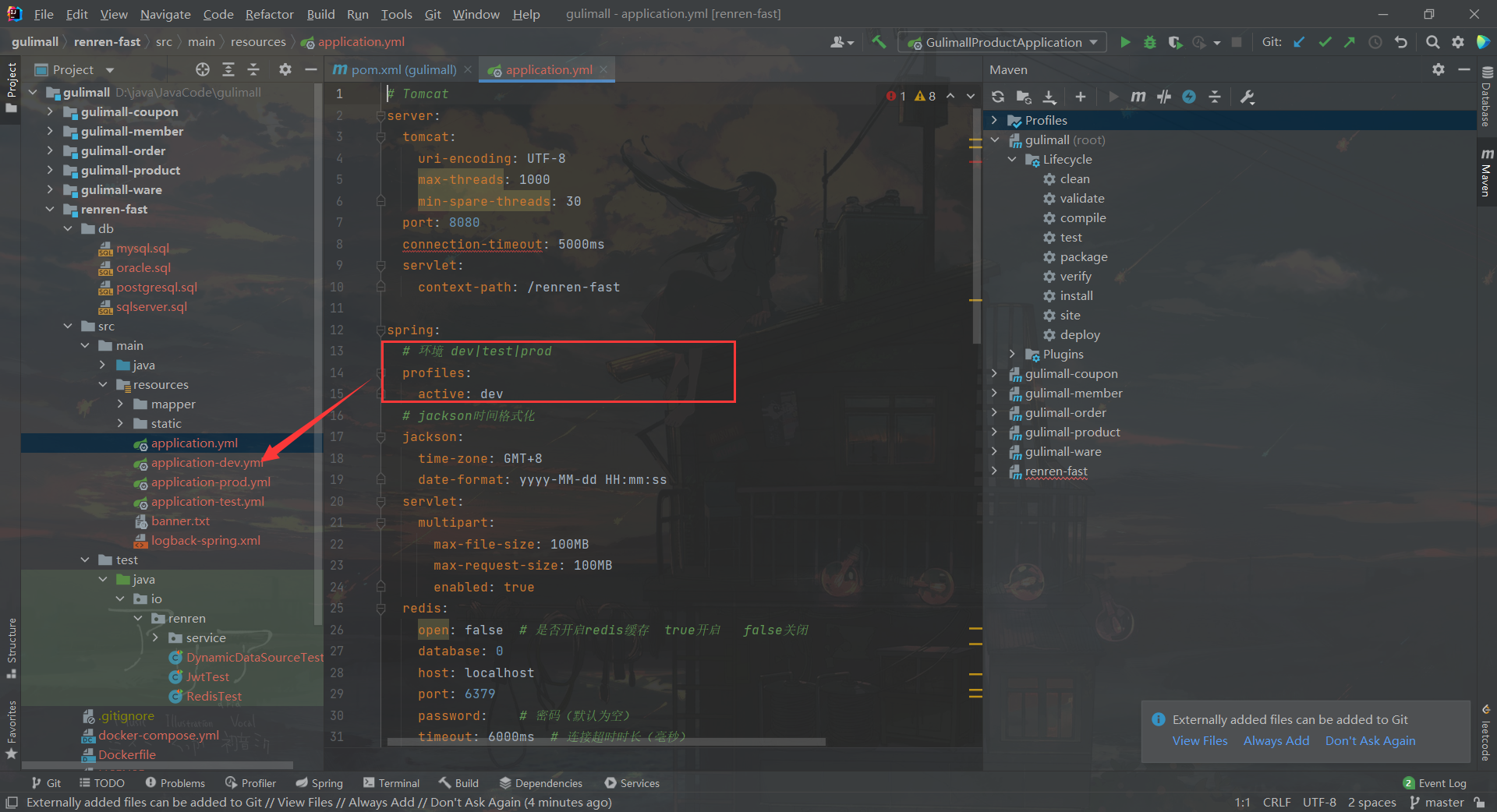The width and height of the screenshot is (1497, 812).
Task: Click the rollback undo icon
Action: [1400, 42]
